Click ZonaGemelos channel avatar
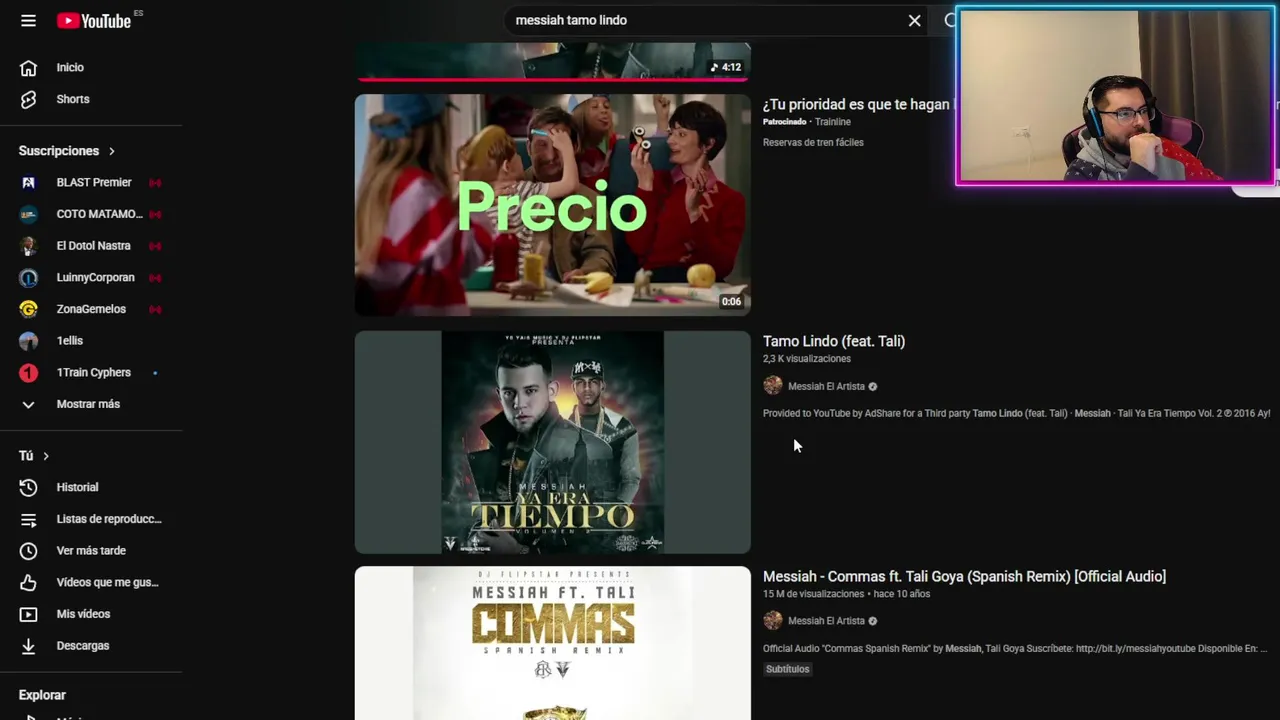The width and height of the screenshot is (1280, 720). [x=28, y=309]
